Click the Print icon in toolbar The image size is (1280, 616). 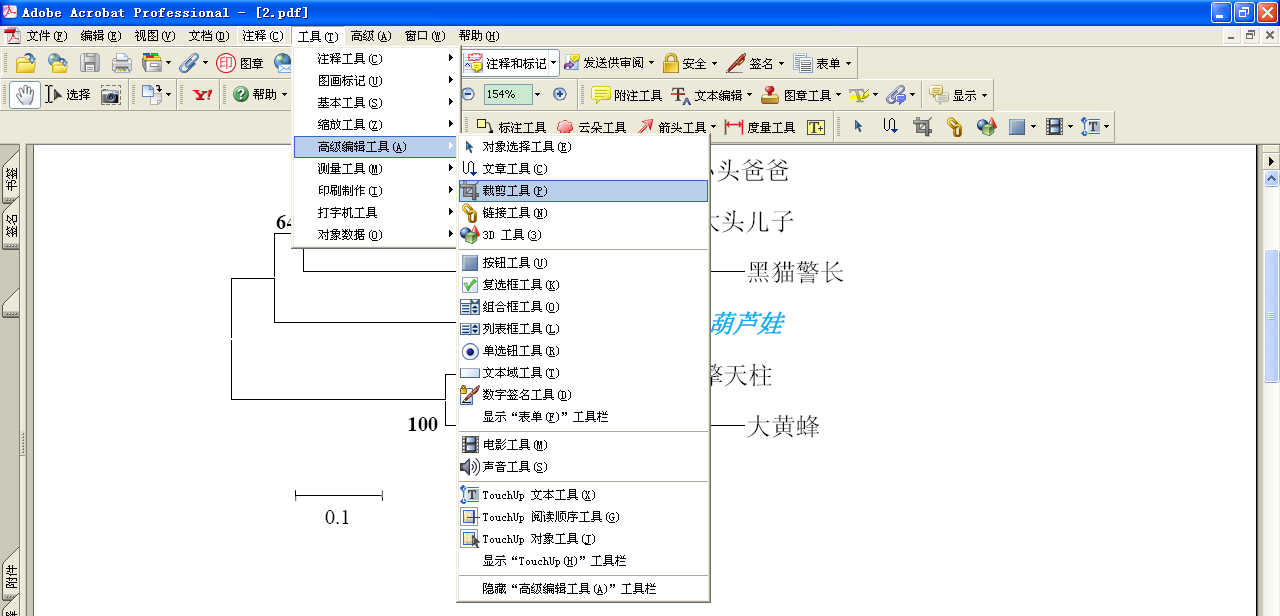click(x=122, y=63)
